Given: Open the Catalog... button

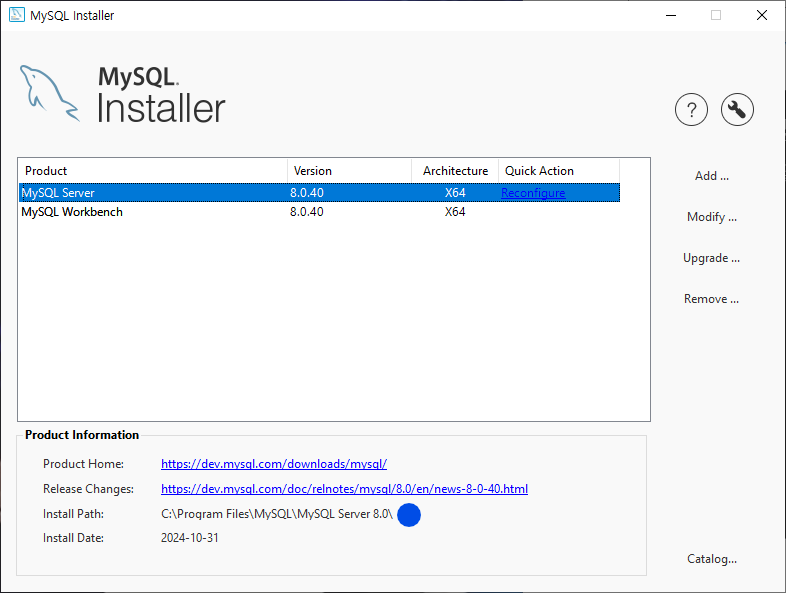Looking at the screenshot, I should (712, 559).
